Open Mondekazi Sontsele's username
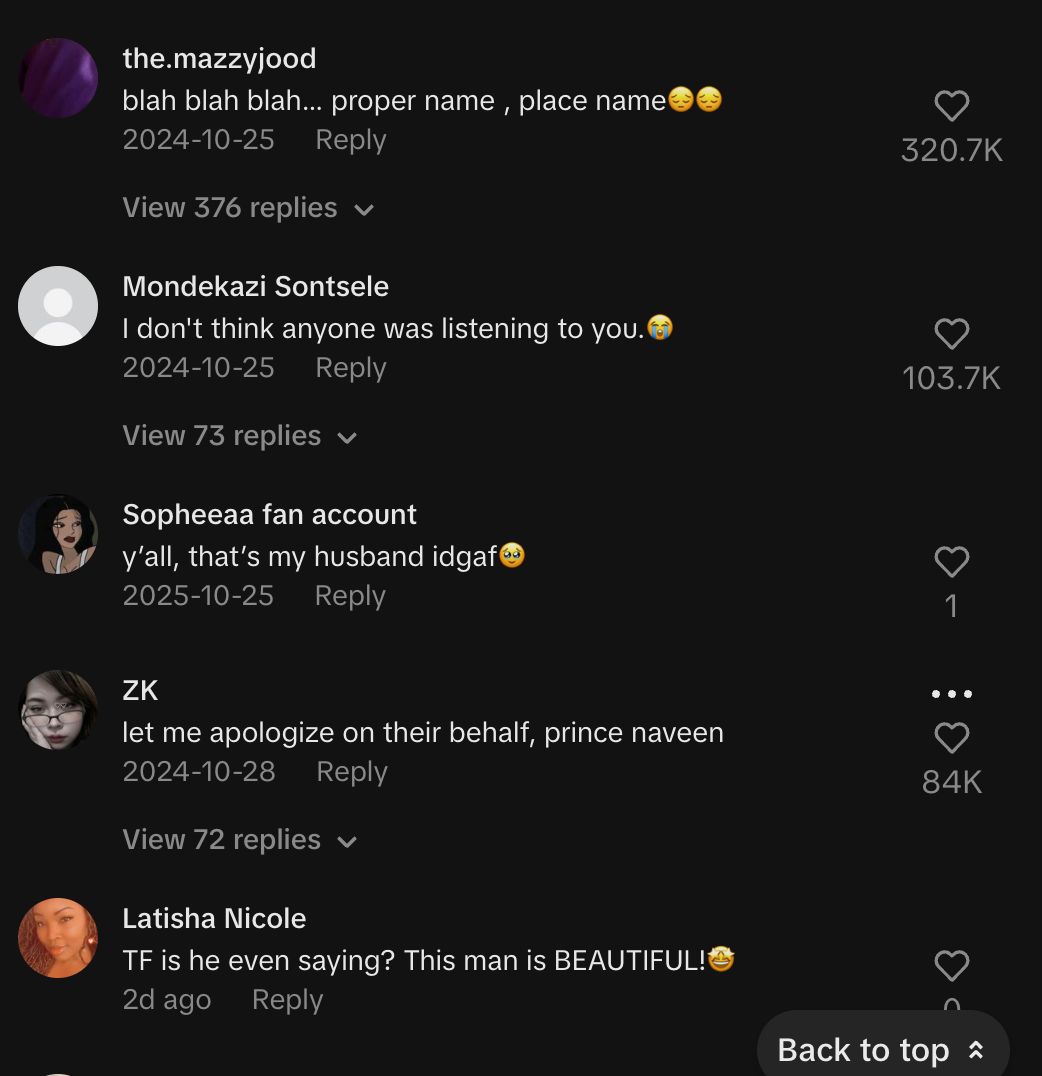 (x=255, y=286)
